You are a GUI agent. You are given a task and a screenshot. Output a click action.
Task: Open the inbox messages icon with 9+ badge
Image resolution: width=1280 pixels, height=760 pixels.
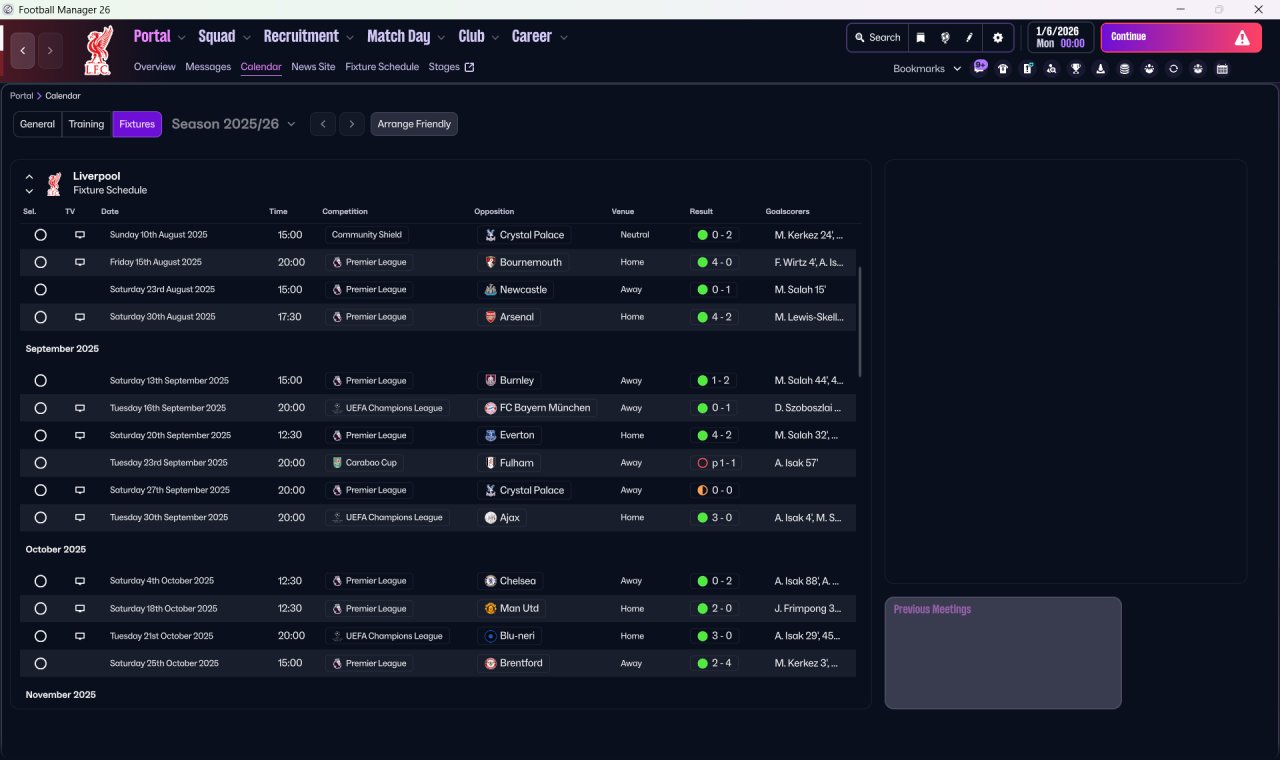(x=980, y=67)
